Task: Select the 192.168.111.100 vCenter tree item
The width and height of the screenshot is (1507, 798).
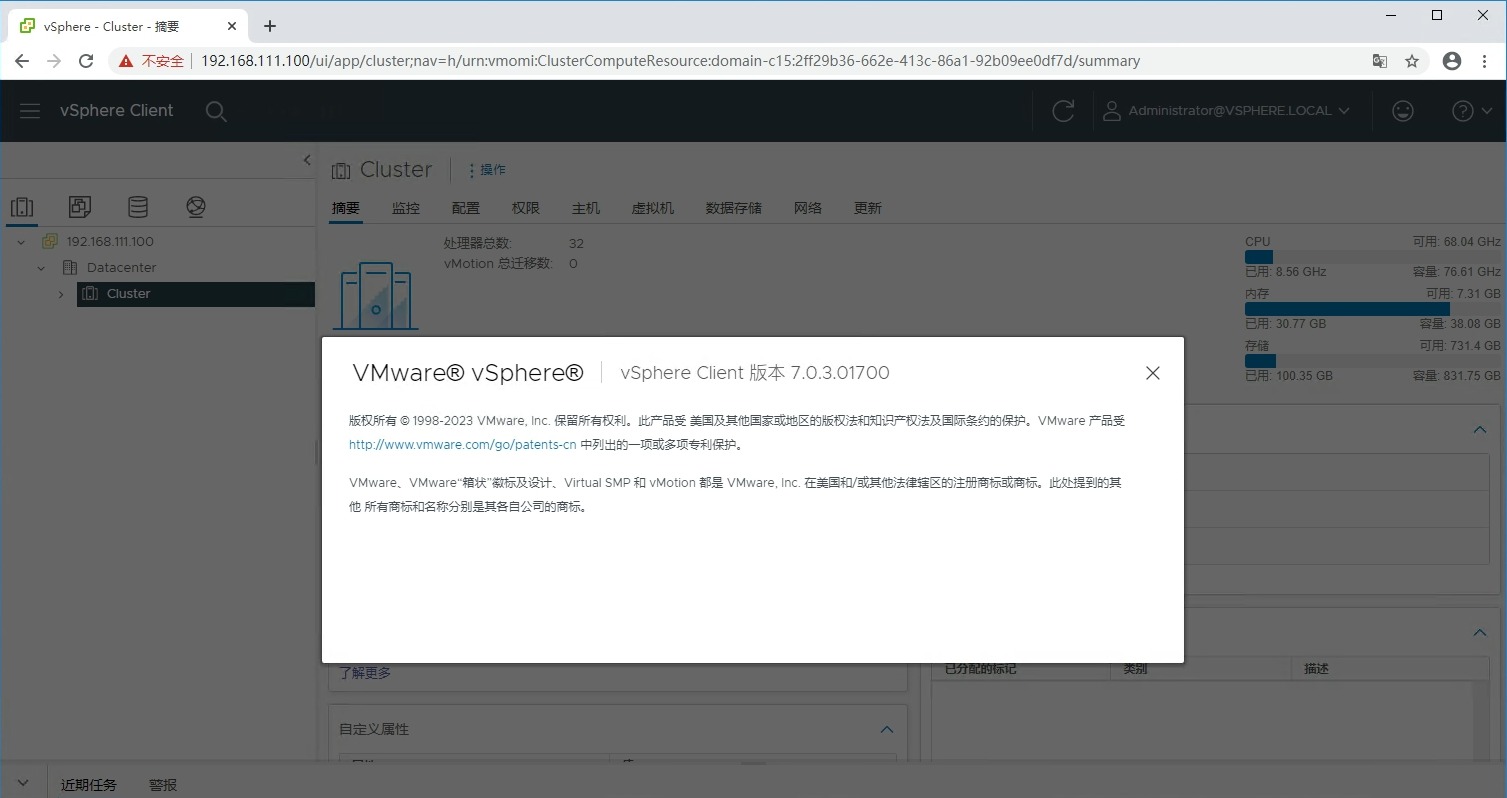Action: (109, 241)
